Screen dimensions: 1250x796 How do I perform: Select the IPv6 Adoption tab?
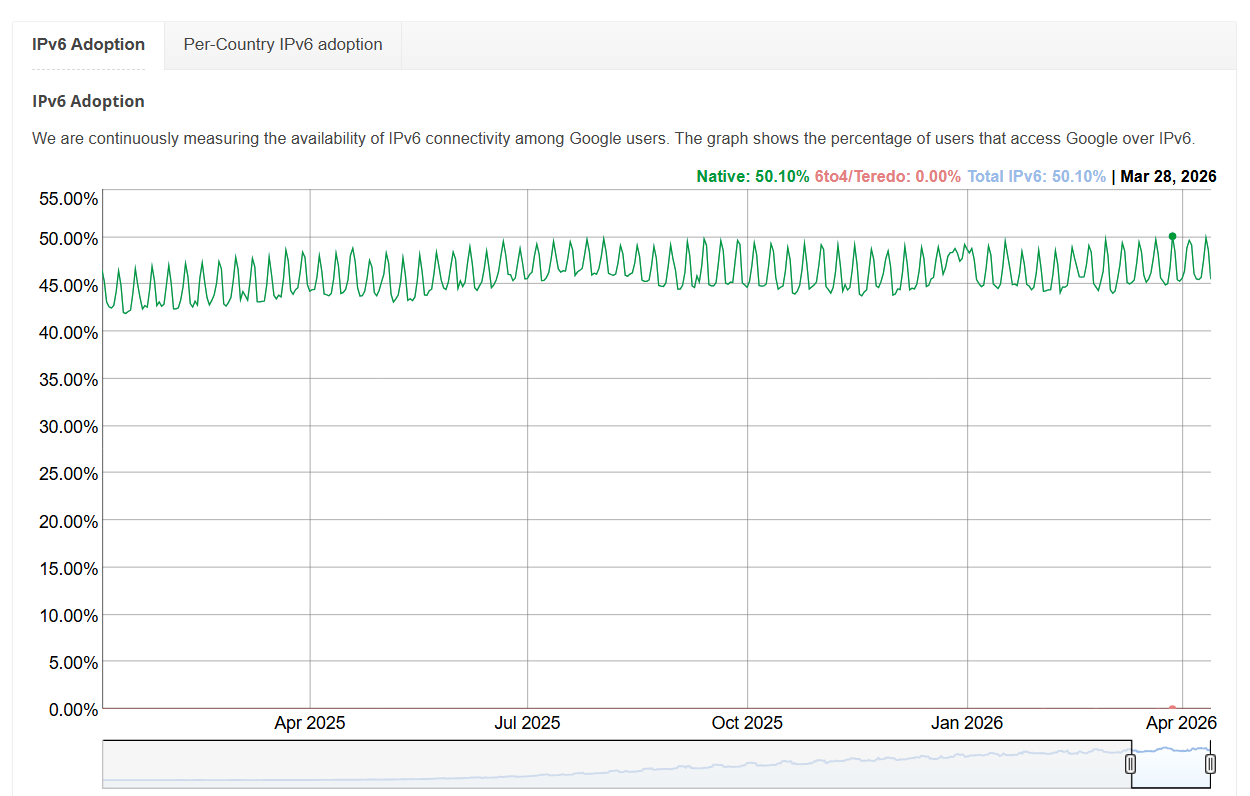[88, 45]
